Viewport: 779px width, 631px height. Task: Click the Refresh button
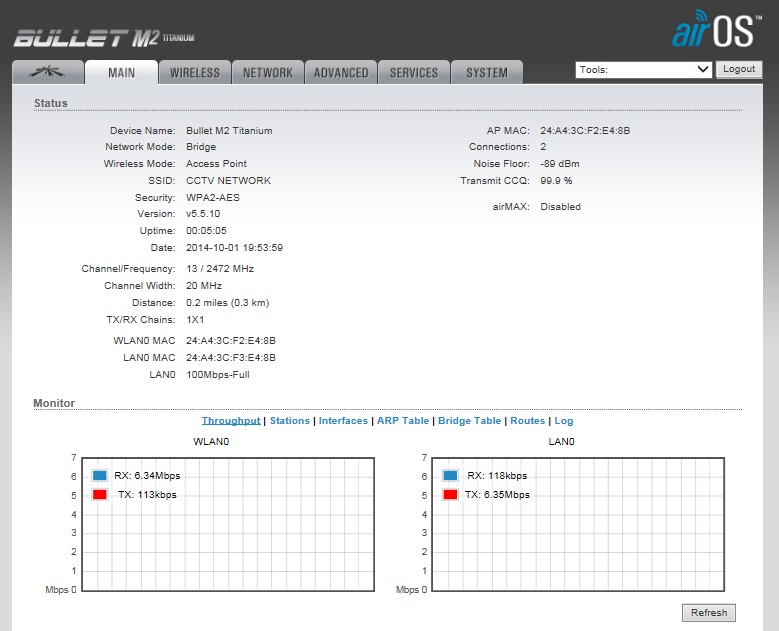tap(709, 613)
